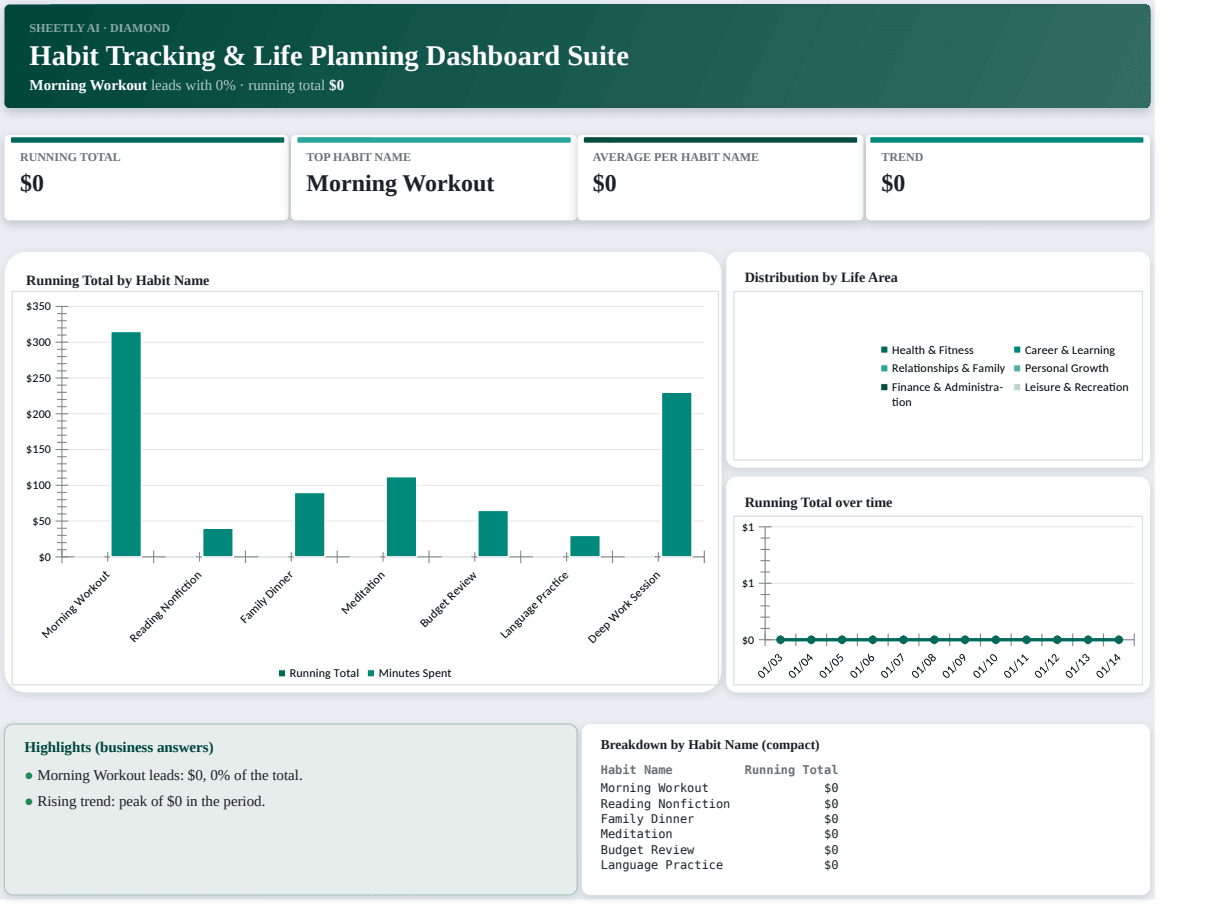
Task: Click the Deep Work Session bar
Action: click(677, 474)
